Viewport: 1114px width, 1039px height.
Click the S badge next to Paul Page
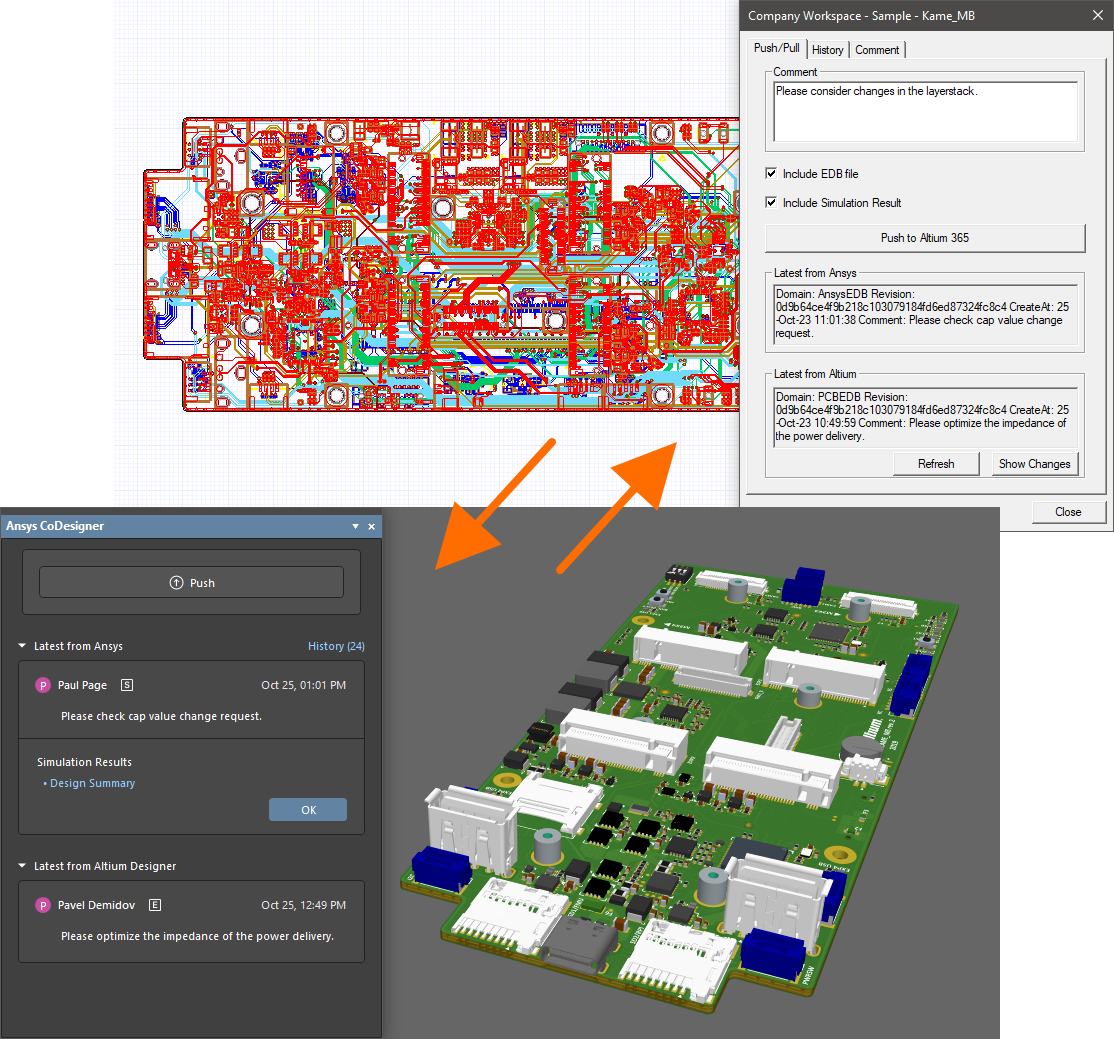click(x=127, y=685)
